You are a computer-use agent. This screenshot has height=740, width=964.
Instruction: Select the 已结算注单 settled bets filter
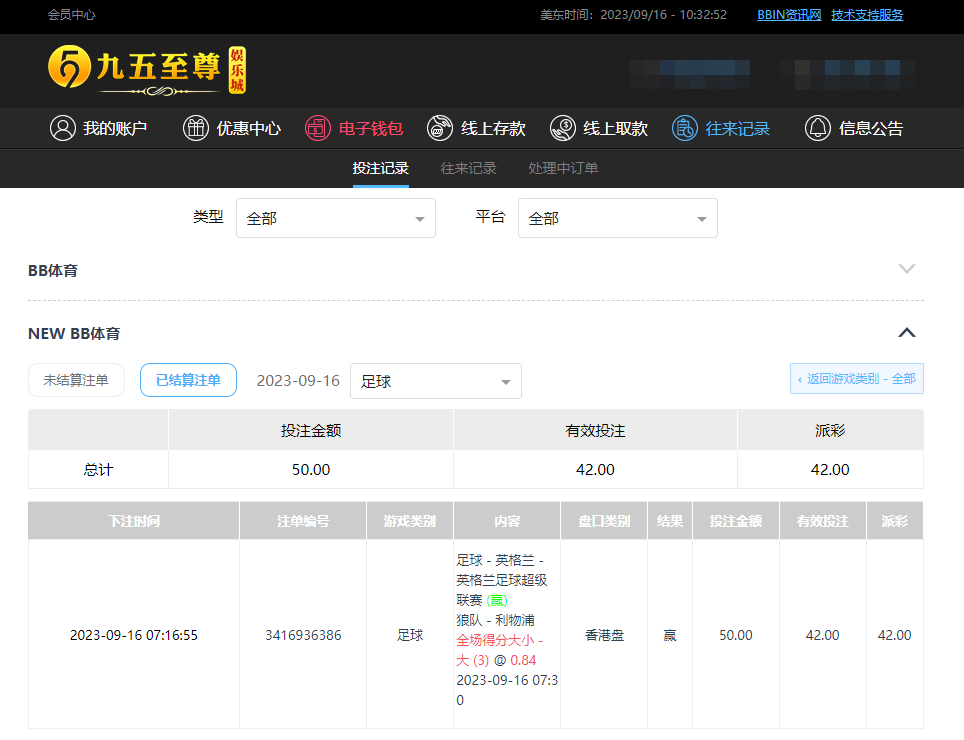coord(188,380)
